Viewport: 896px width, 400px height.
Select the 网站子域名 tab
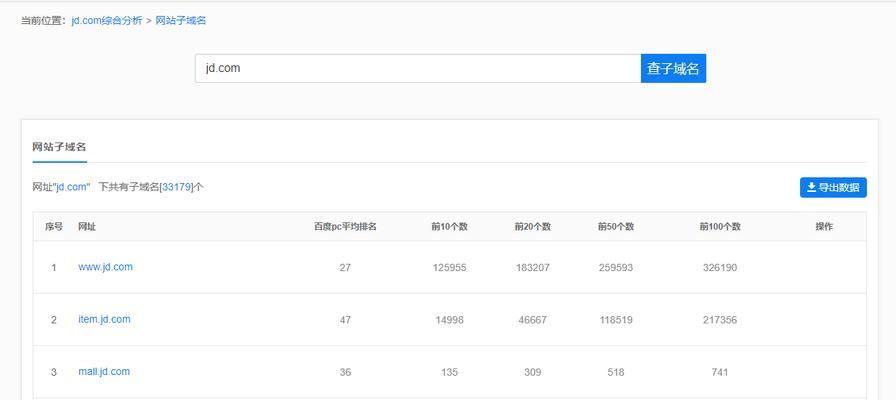(59, 147)
